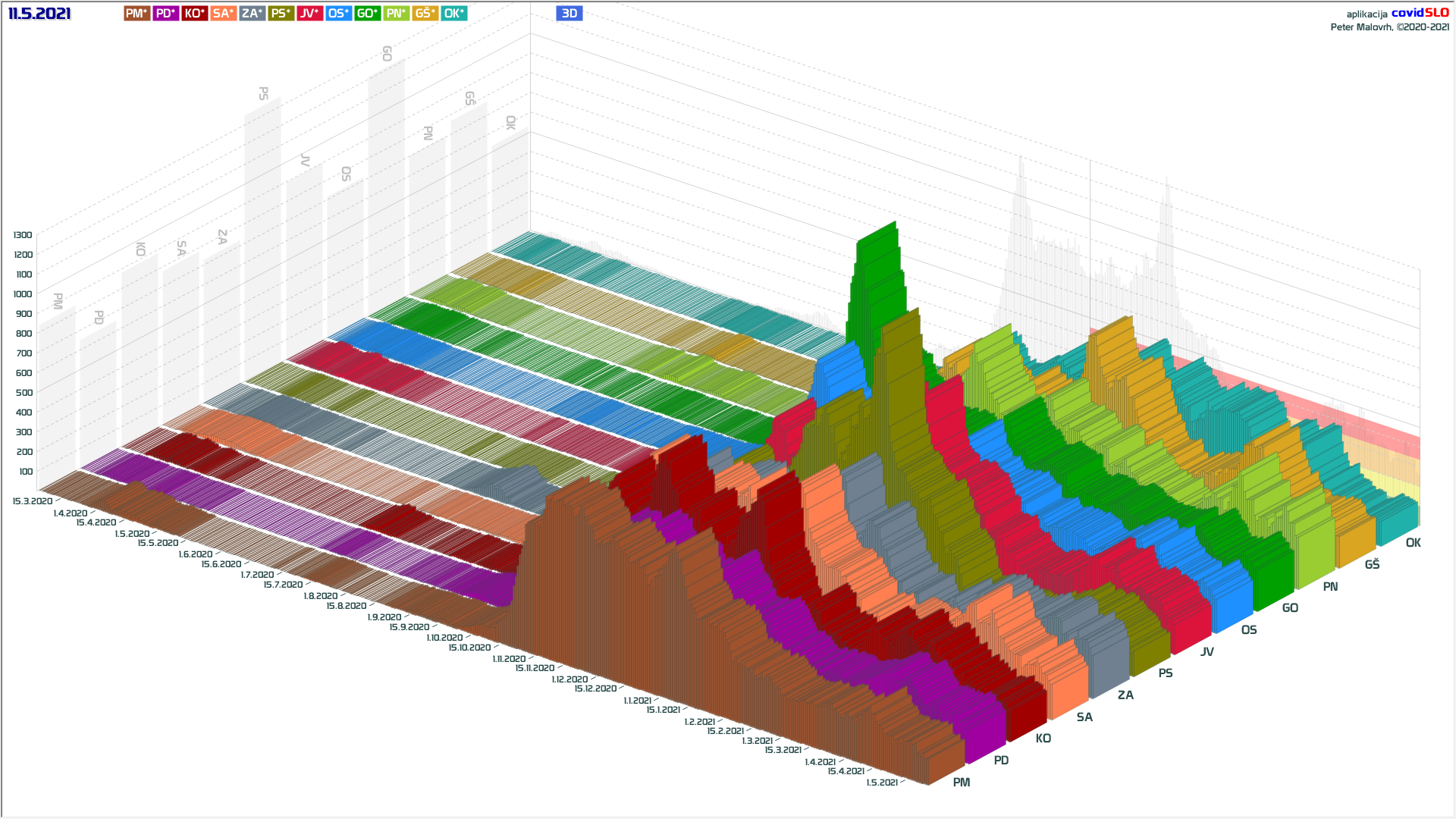Click the JV* crimson region button
The image size is (1456, 819).
coord(309,13)
